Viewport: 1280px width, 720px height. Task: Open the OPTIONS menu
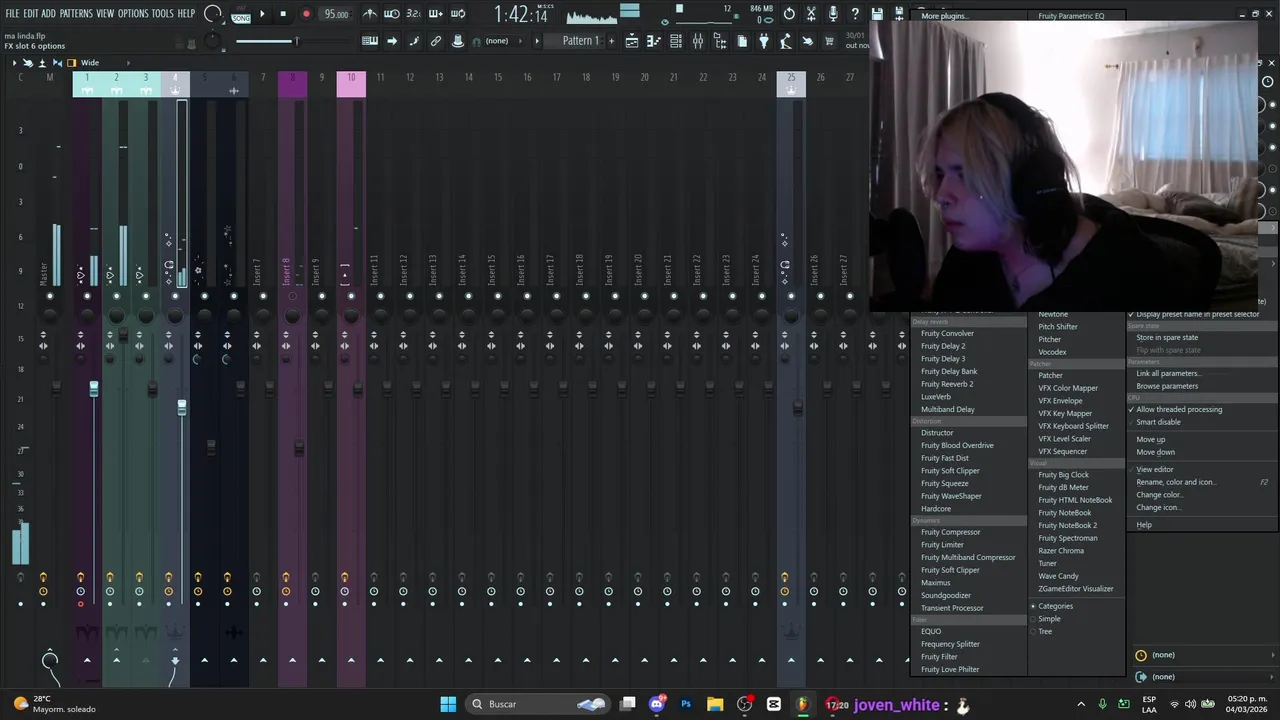click(x=133, y=14)
